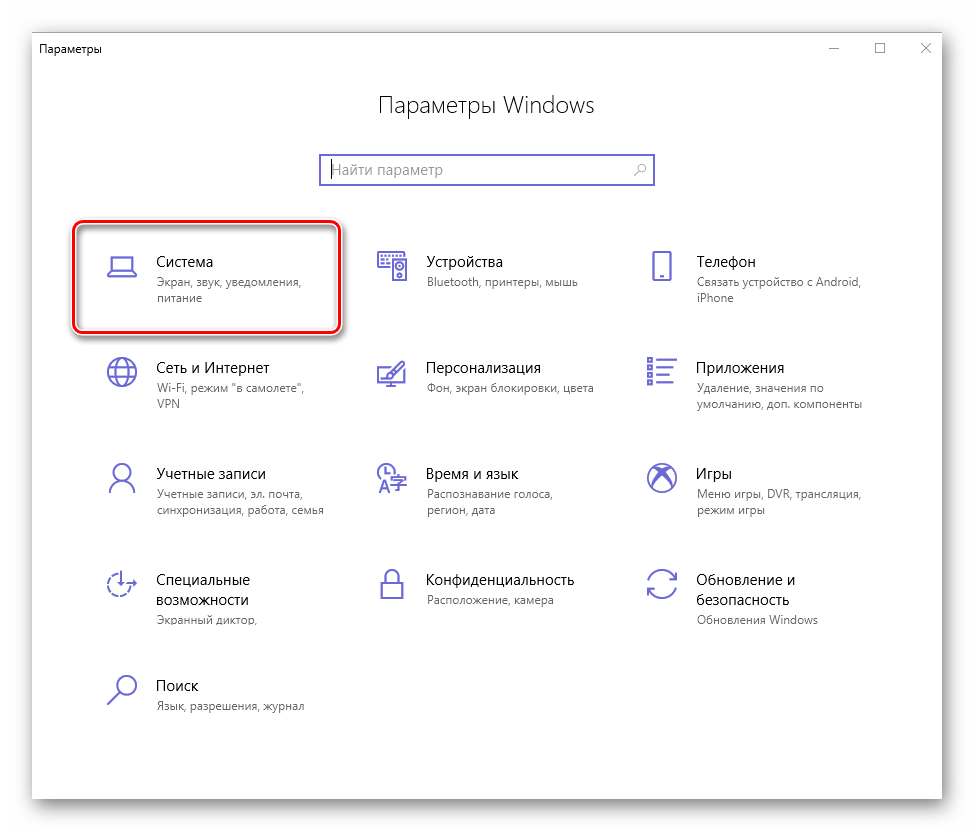The width and height of the screenshot is (974, 831).
Task: Click the Xbox logo icon for Игры
Action: [661, 478]
